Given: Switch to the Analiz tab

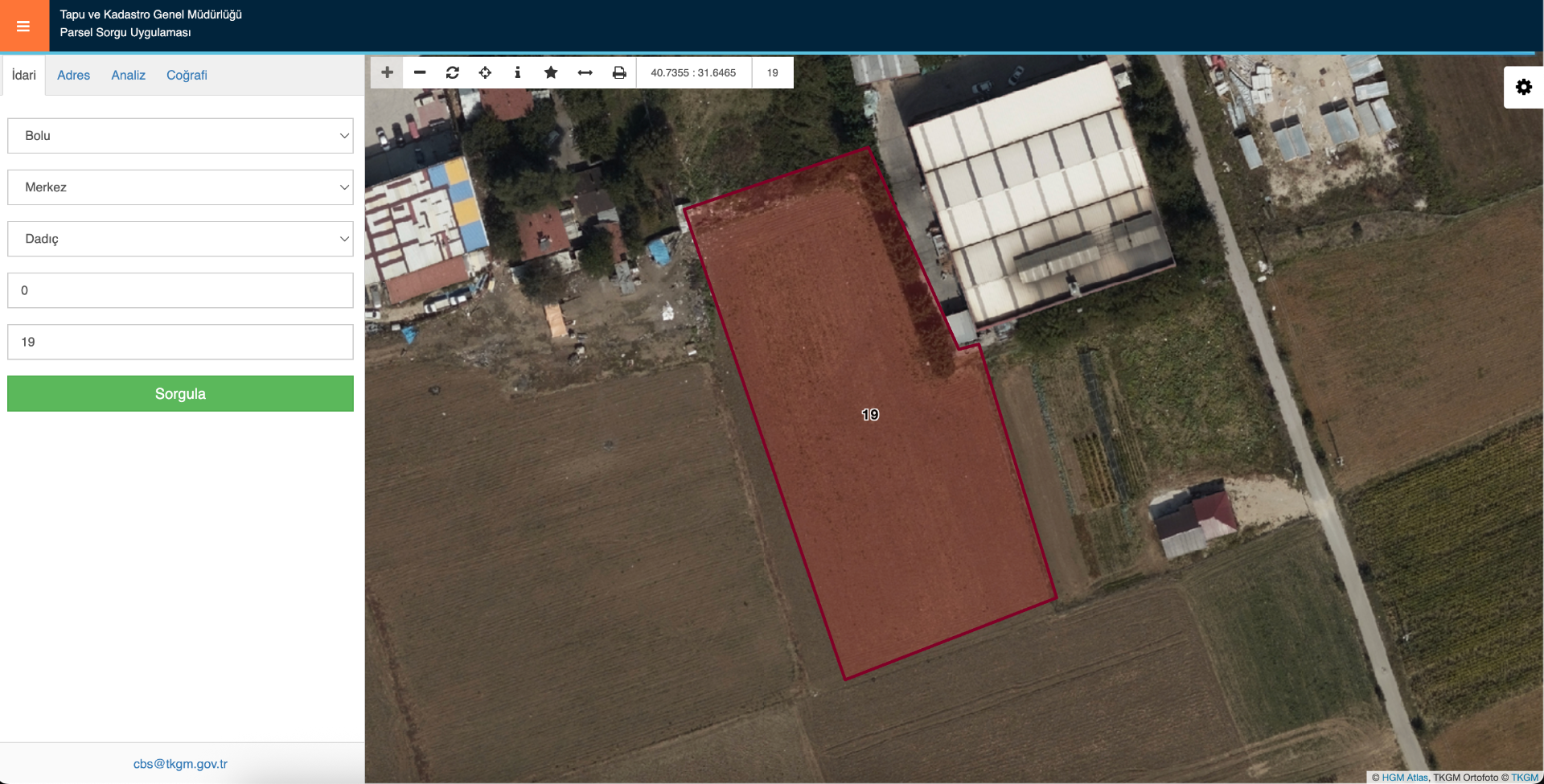Looking at the screenshot, I should tap(128, 75).
